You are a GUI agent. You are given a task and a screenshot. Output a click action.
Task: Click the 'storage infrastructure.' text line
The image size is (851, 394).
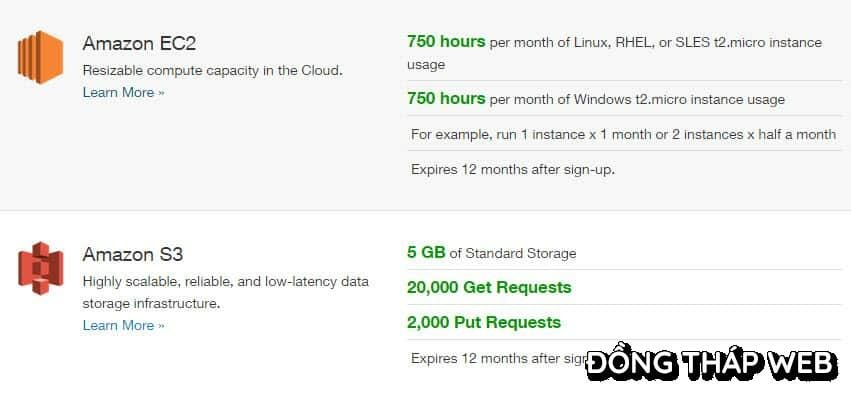coord(151,304)
